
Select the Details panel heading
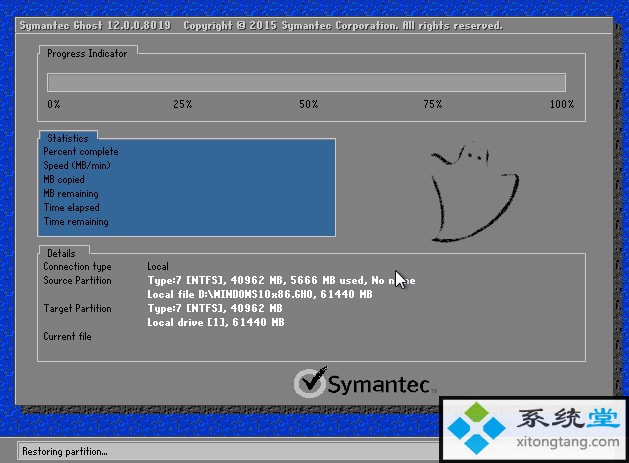coord(61,254)
